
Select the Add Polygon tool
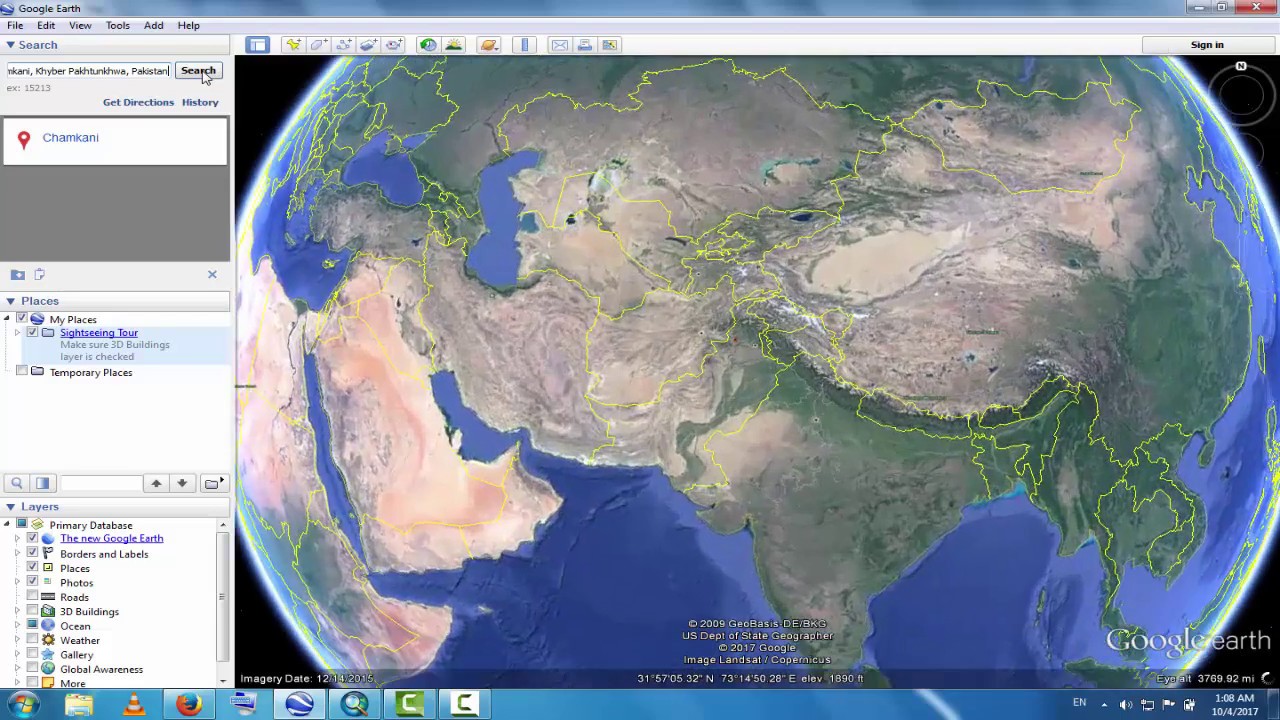point(318,45)
